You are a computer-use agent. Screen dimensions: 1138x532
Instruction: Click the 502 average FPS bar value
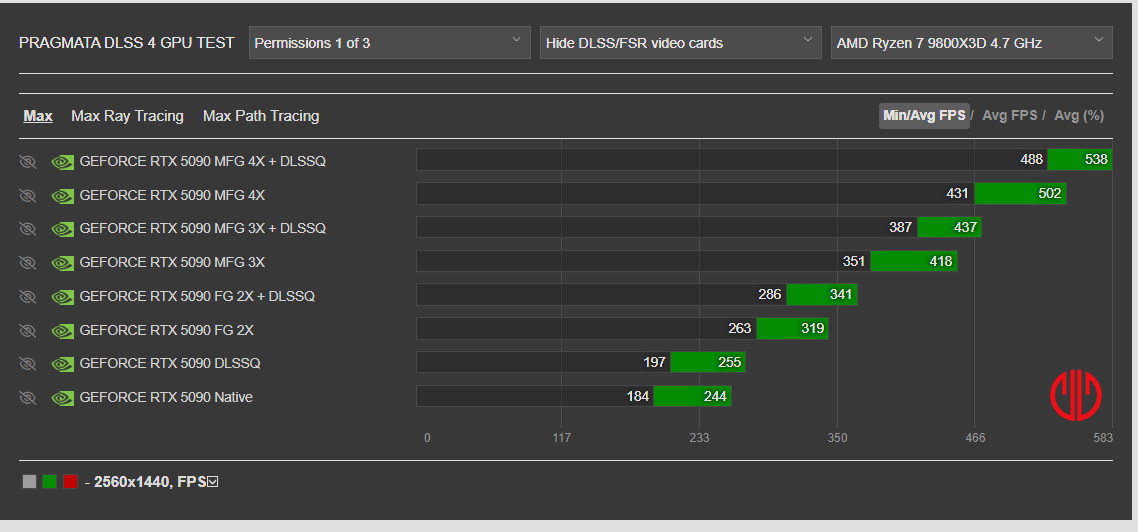1049,194
